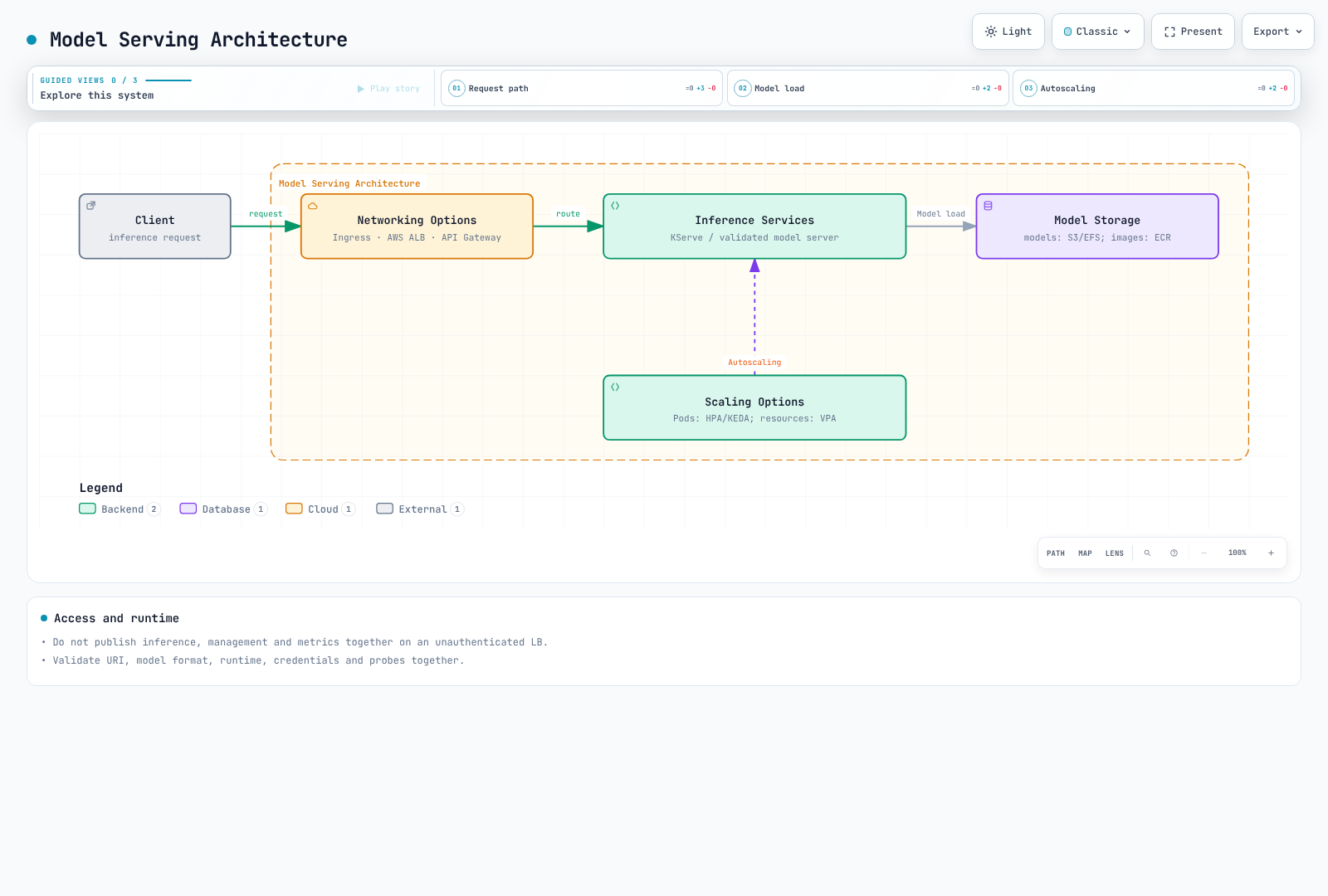1328x896 pixels.
Task: Click the Present button
Action: 1193,32
